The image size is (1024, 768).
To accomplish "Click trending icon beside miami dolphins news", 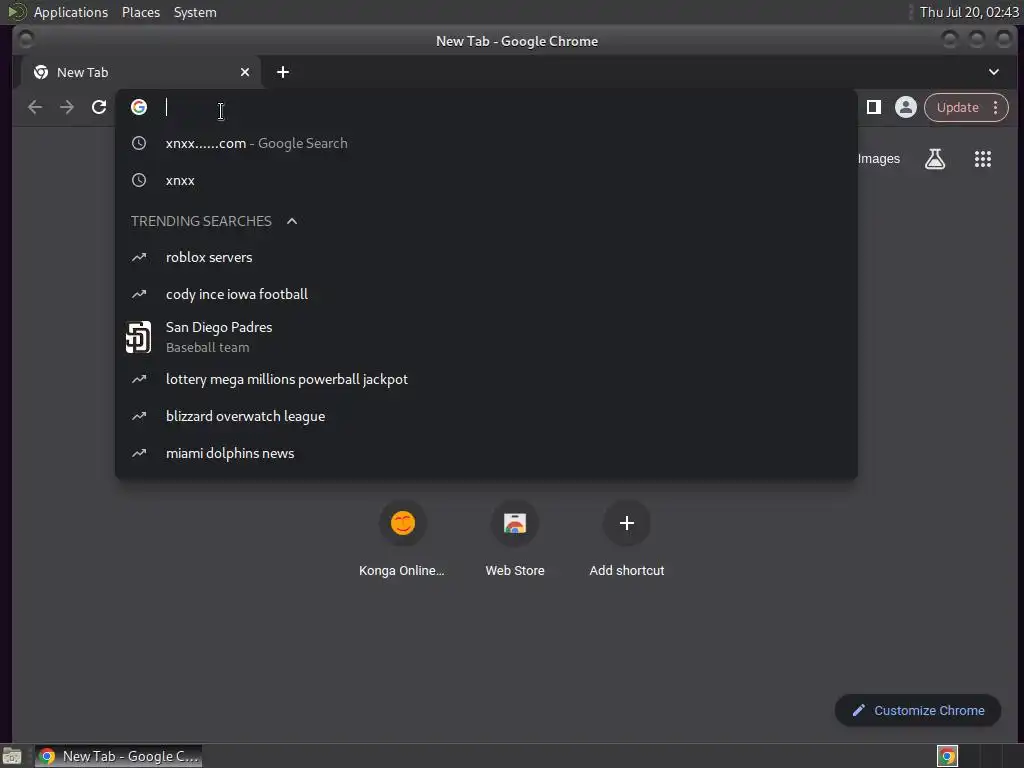I will pos(139,453).
